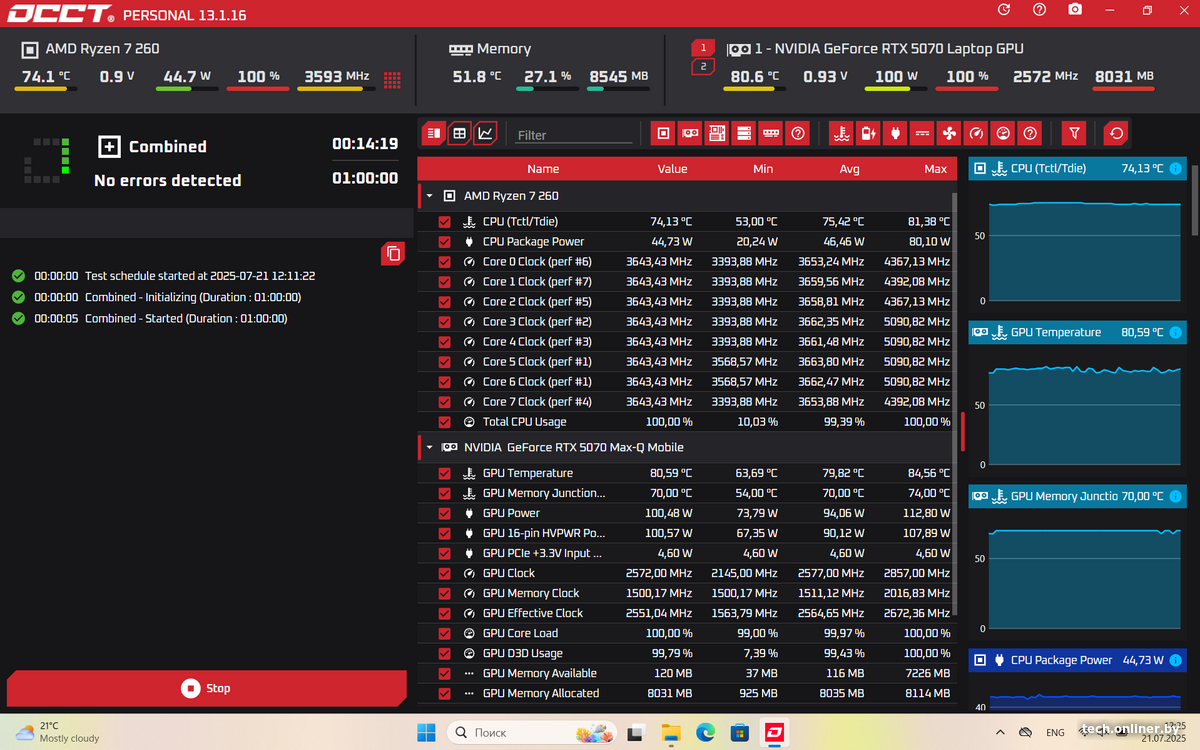This screenshot has height=750, width=1200.
Task: Filter sensors of unknown hardware type
Action: [797, 133]
